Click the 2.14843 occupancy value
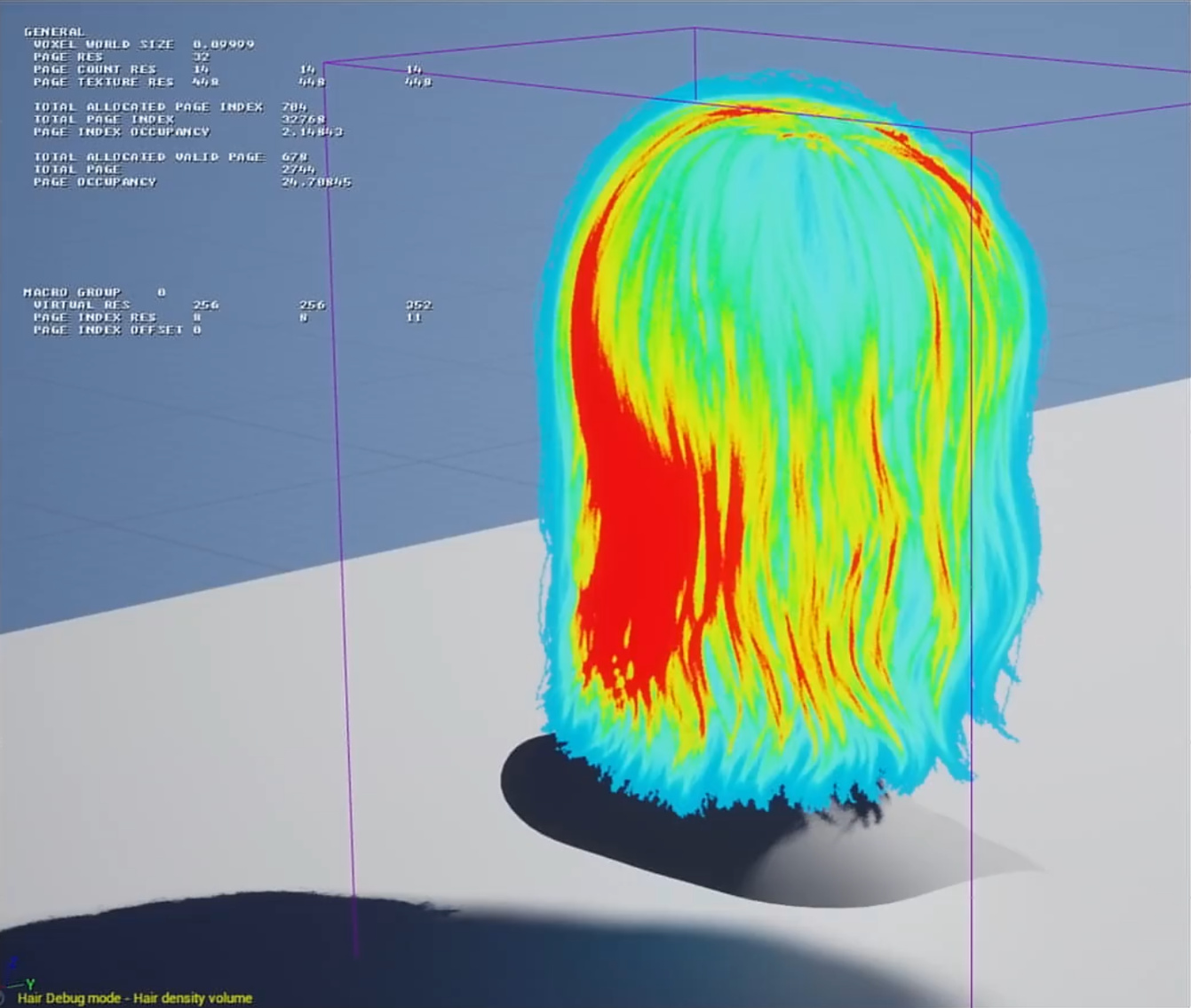1191x1008 pixels. pos(312,131)
